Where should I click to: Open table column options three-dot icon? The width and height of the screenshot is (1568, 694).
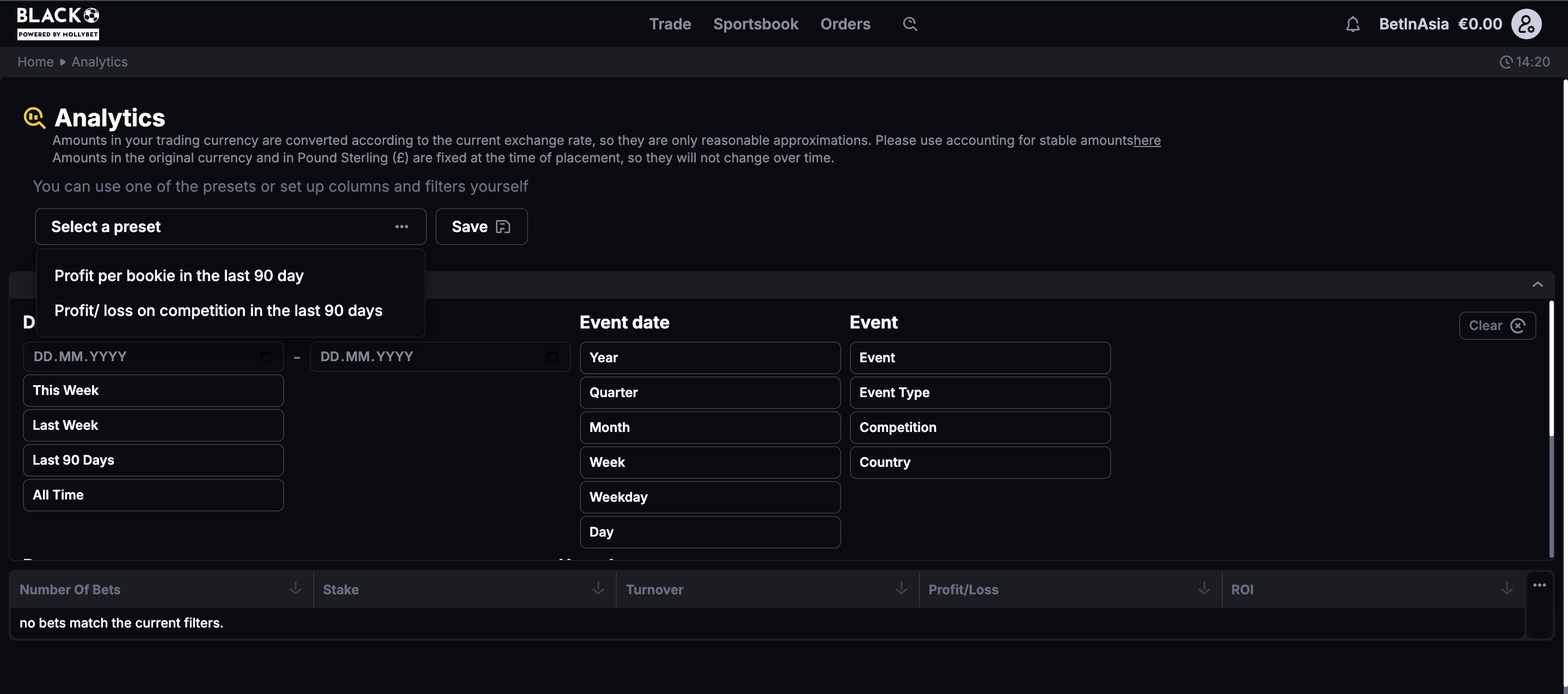pyautogui.click(x=1539, y=585)
